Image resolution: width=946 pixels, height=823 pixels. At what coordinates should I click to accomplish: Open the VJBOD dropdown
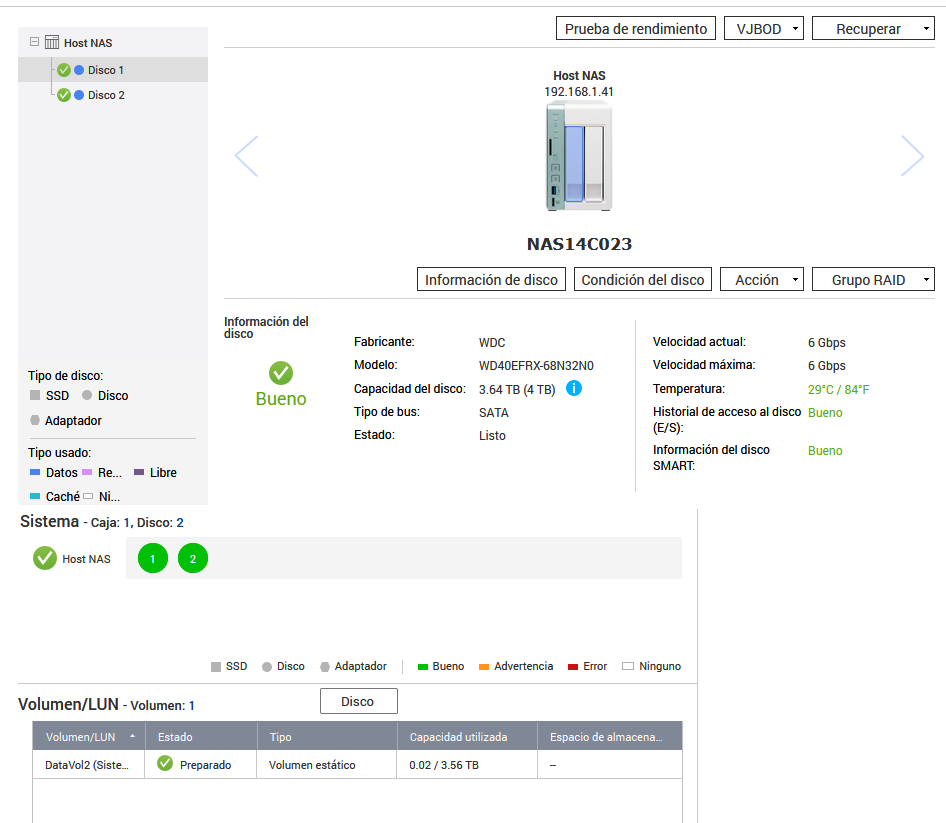tap(764, 29)
